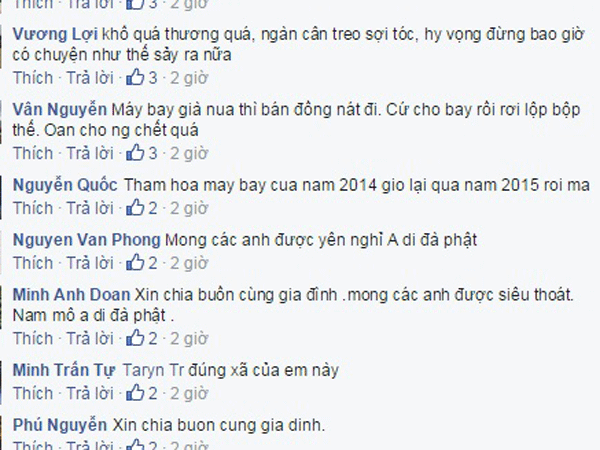The height and width of the screenshot is (450, 600).
Task: Open Minh Anh Doan's profile link
Action: 72,295
